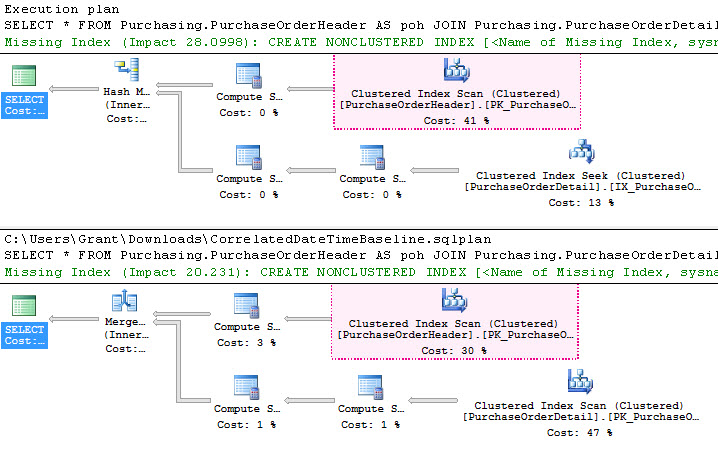The height and width of the screenshot is (453, 718).
Task: Click arrow from Index Seek to Compute Scalar
Action: [x=434, y=170]
